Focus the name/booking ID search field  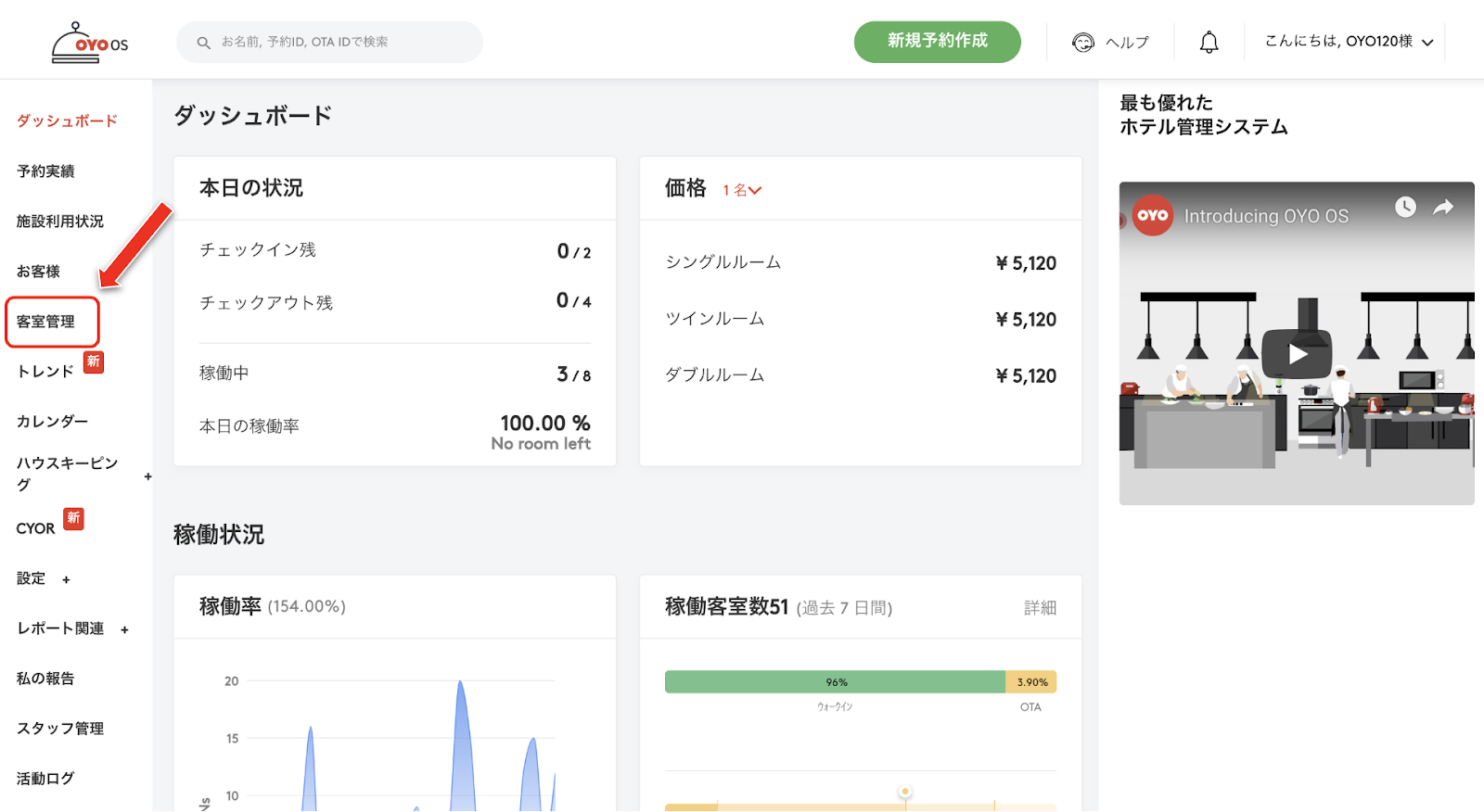pos(329,42)
